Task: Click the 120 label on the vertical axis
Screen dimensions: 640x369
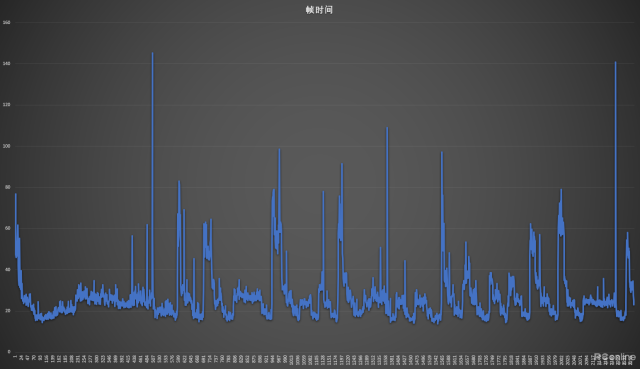Action: [6, 105]
